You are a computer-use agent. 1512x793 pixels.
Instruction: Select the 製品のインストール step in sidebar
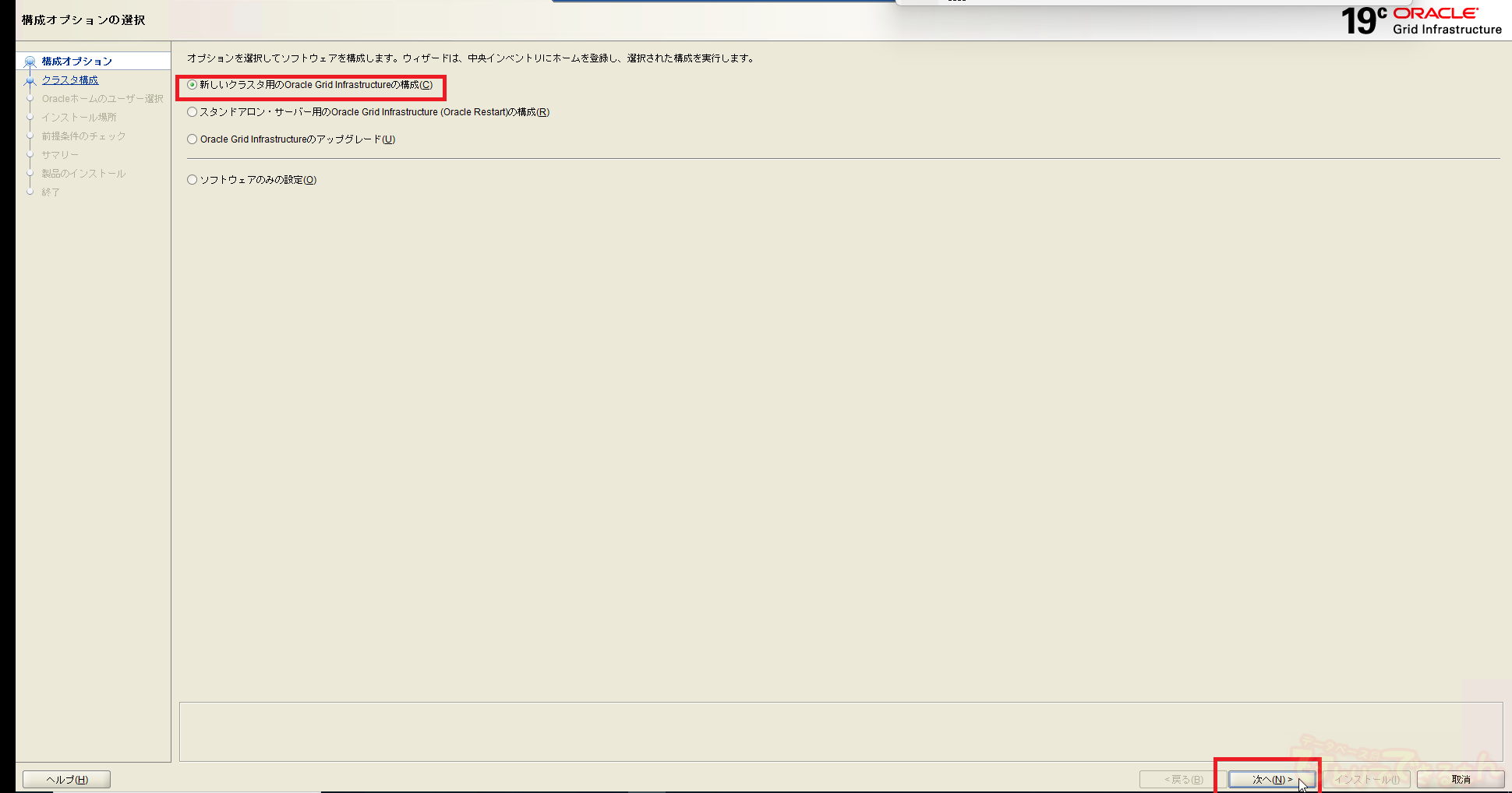coord(83,174)
